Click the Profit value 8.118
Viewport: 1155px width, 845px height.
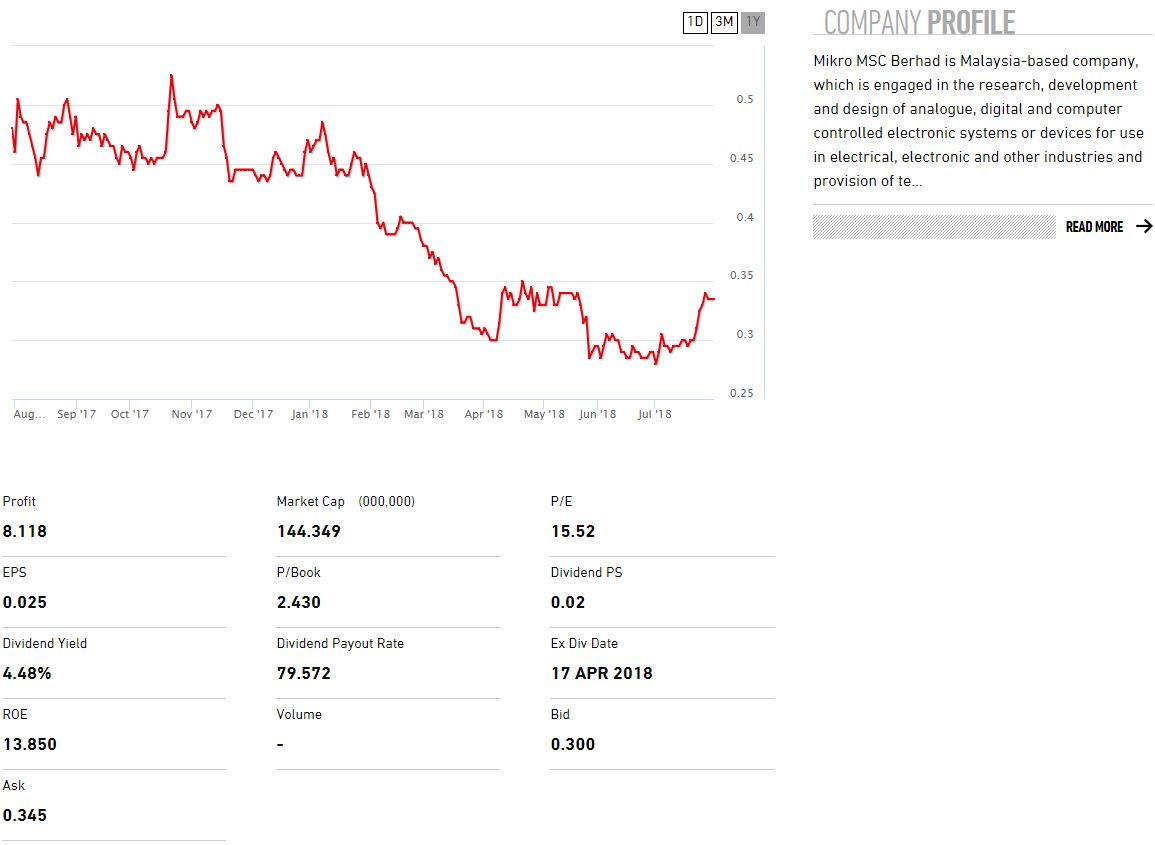25,531
